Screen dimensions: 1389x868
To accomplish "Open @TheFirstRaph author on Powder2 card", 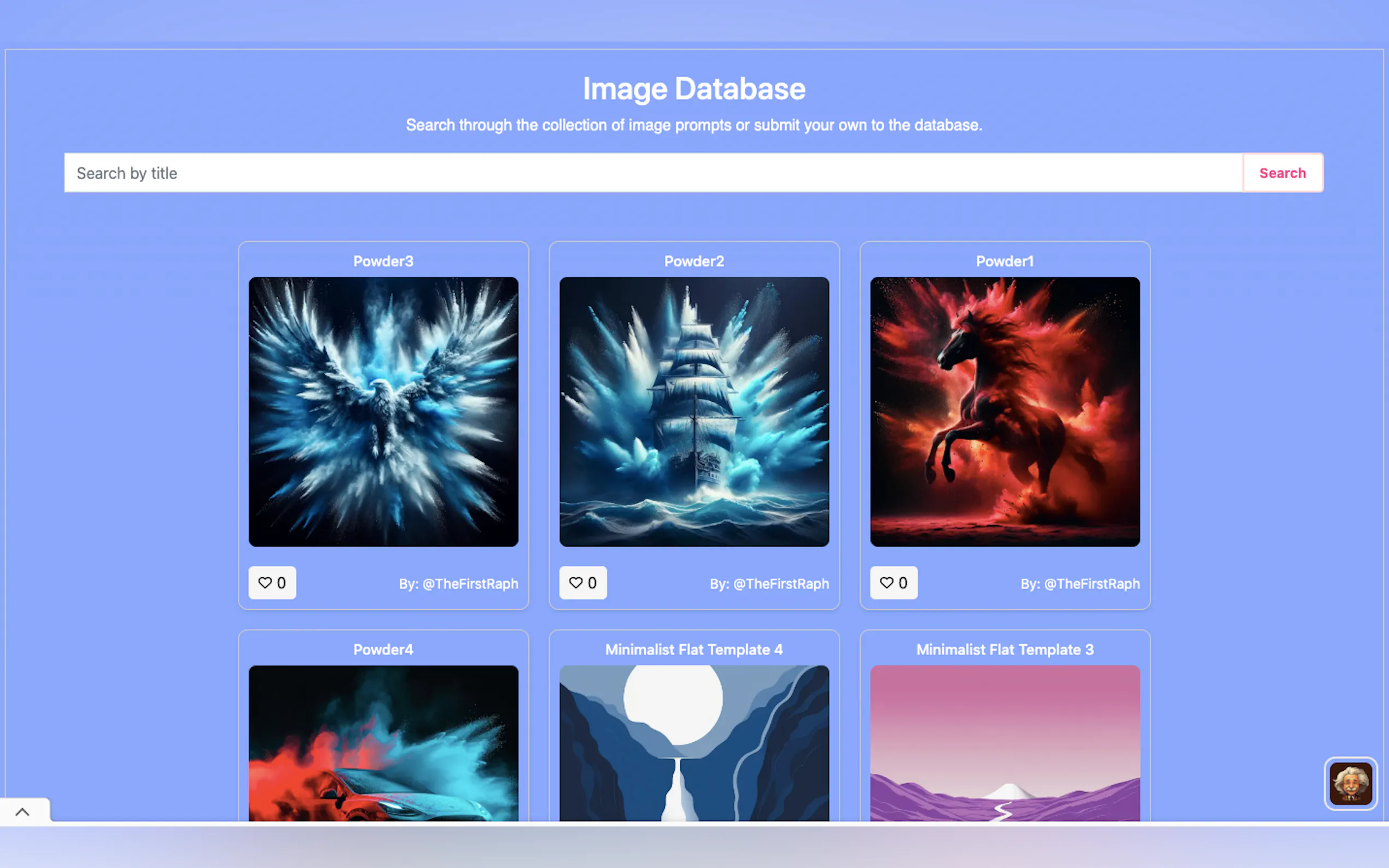I will 781,584.
